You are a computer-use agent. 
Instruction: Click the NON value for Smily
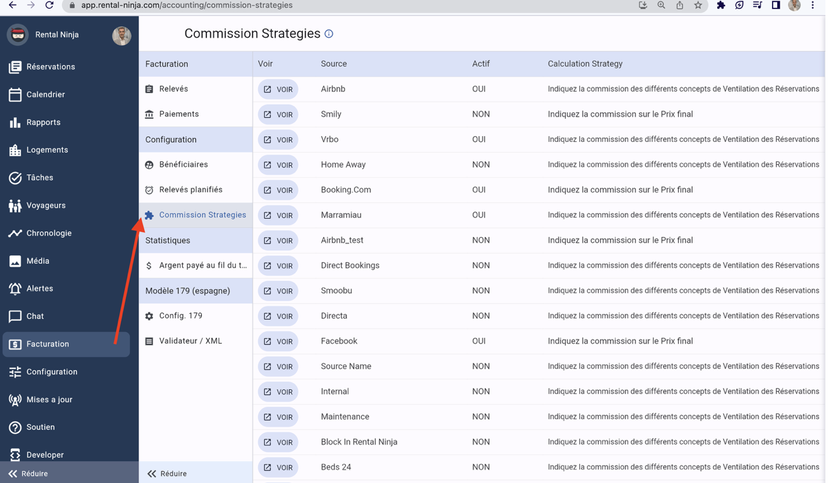(481, 114)
